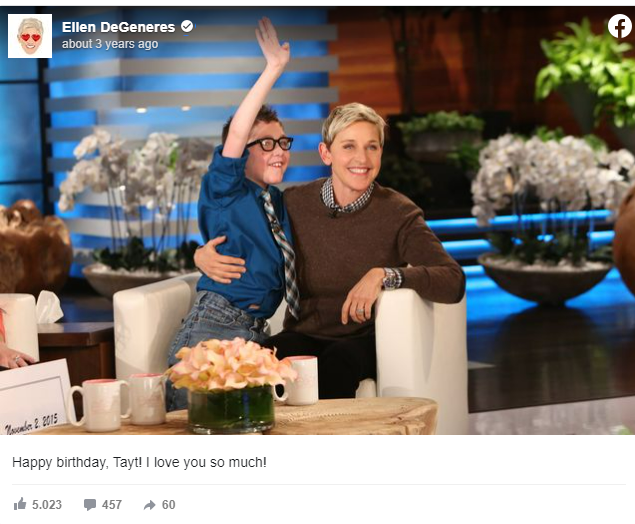The width and height of the screenshot is (635, 524).
Task: Click the 'November 2, 2015' card in photo
Action: pos(34,398)
